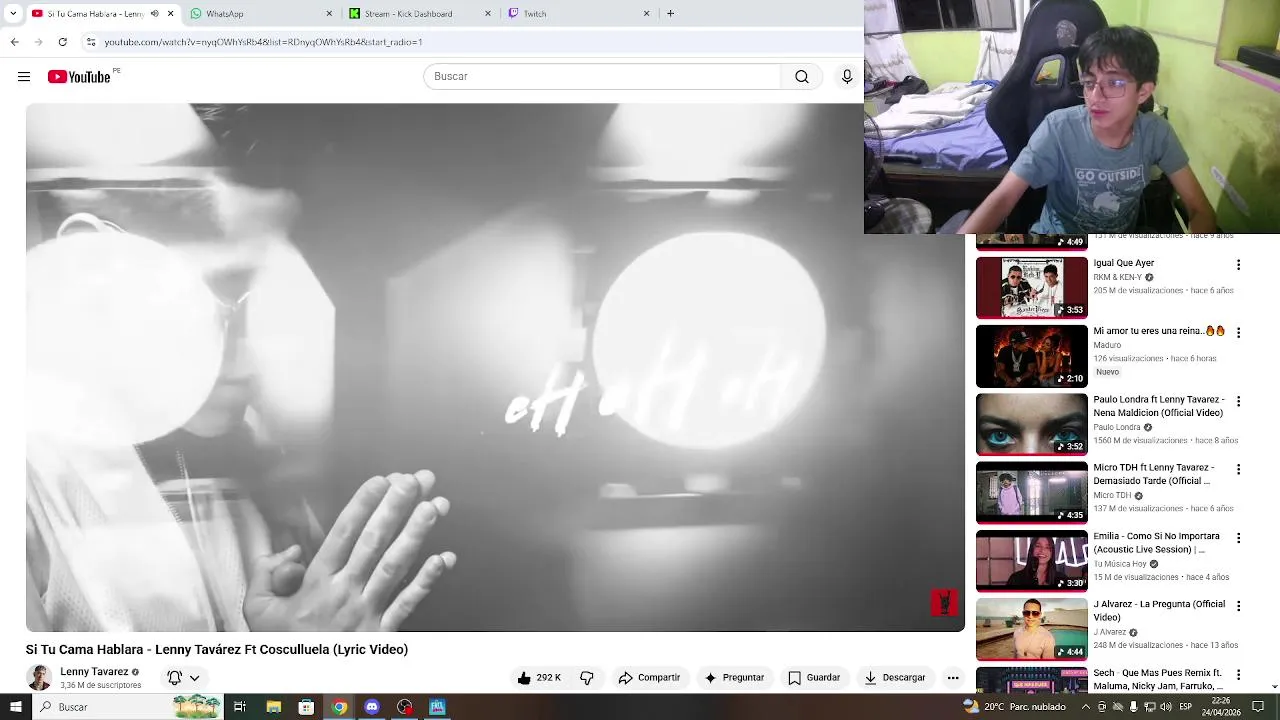Image resolution: width=1280 pixels, height=720 pixels.
Task: Open the Maduro 2:10 video thumbnail
Action: click(1031, 356)
